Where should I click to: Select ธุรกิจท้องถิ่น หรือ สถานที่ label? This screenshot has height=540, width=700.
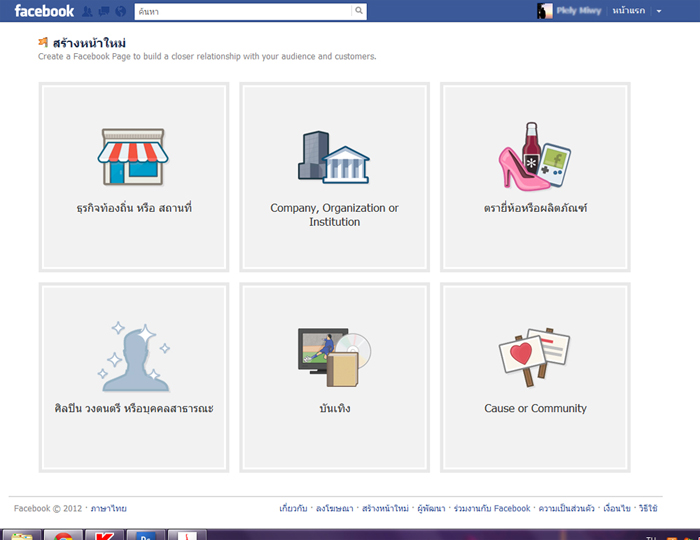[x=134, y=208]
